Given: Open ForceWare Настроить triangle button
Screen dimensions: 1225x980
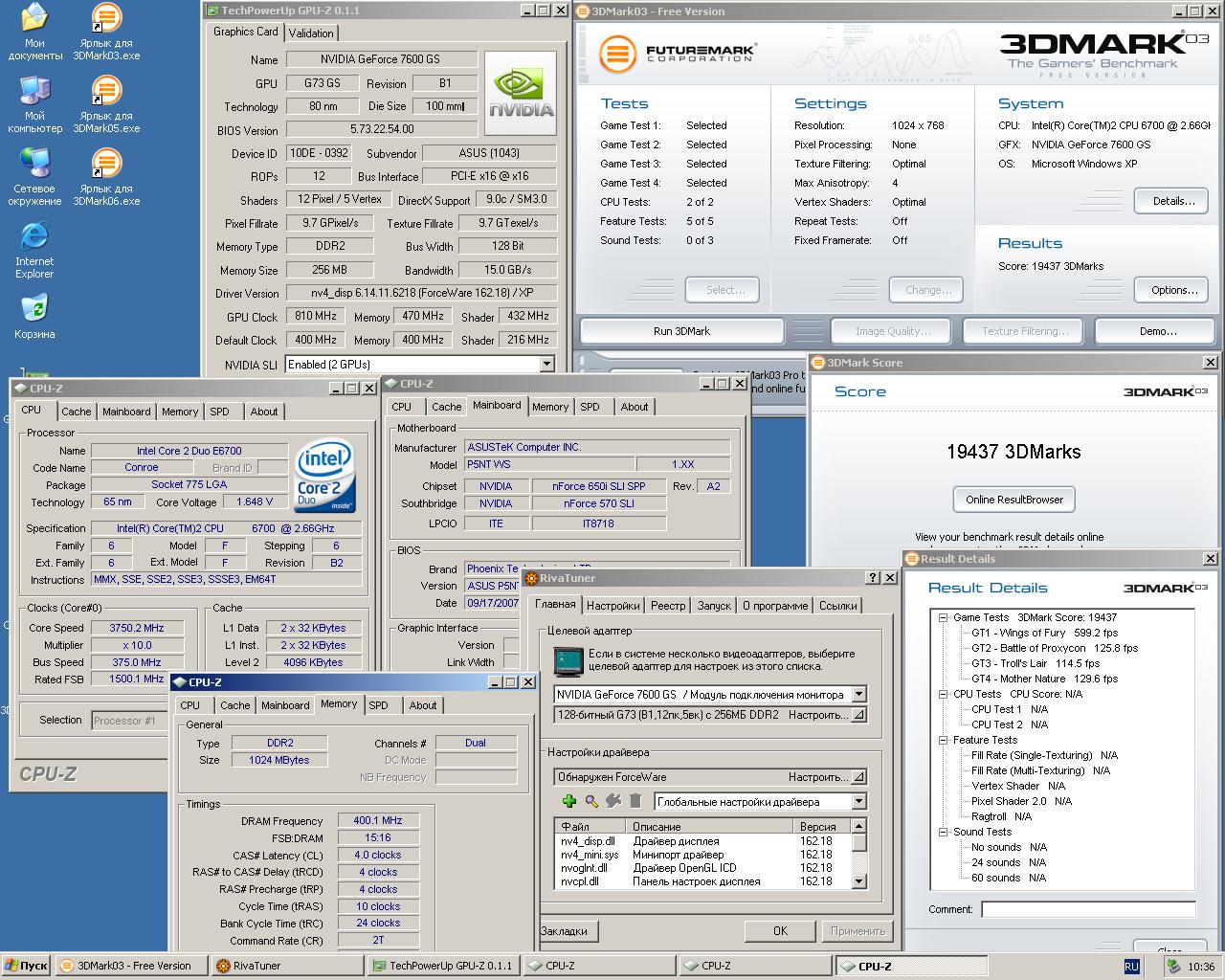Looking at the screenshot, I should coord(858,777).
